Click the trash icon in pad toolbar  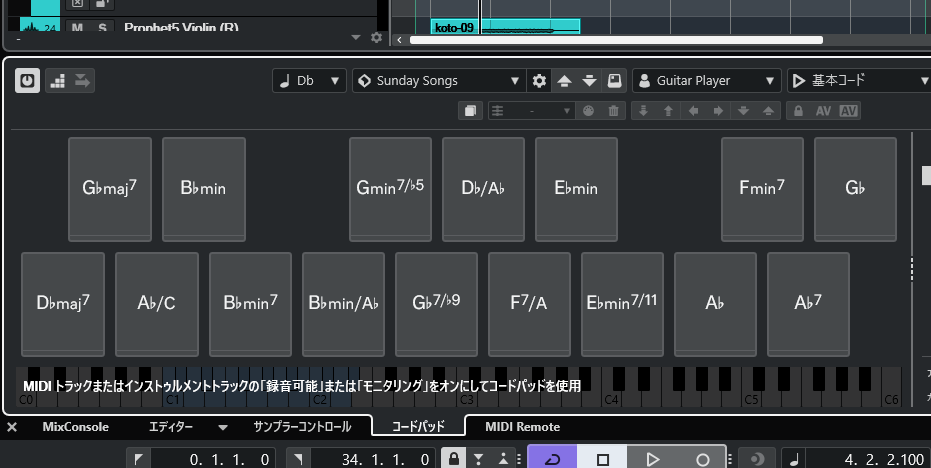[613, 111]
